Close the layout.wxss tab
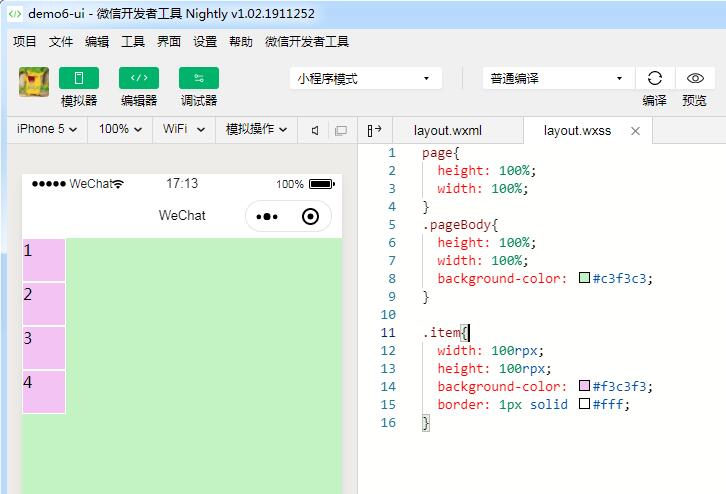Viewport: 726px width, 494px height. 635,131
